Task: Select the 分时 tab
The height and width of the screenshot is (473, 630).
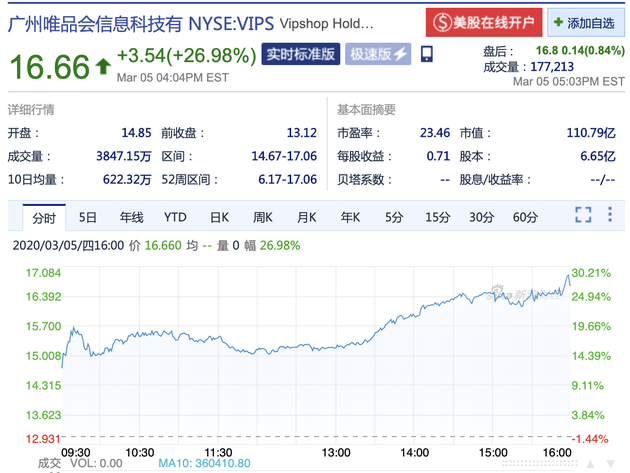Action: tap(44, 218)
